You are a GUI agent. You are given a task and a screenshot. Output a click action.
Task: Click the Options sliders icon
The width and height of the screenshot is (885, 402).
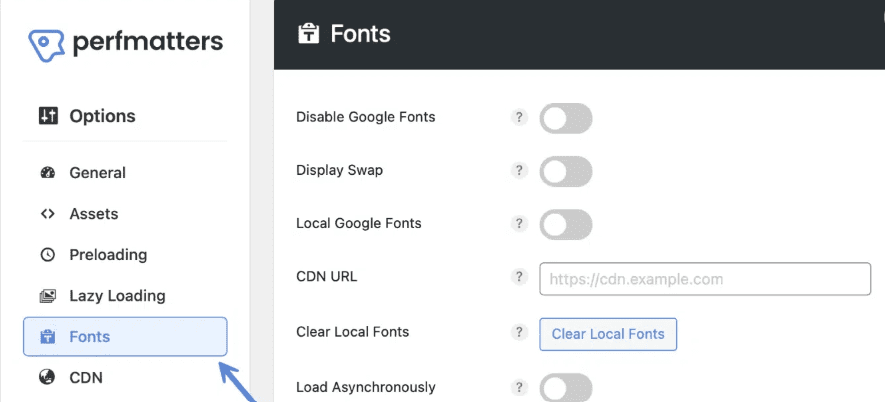point(48,116)
